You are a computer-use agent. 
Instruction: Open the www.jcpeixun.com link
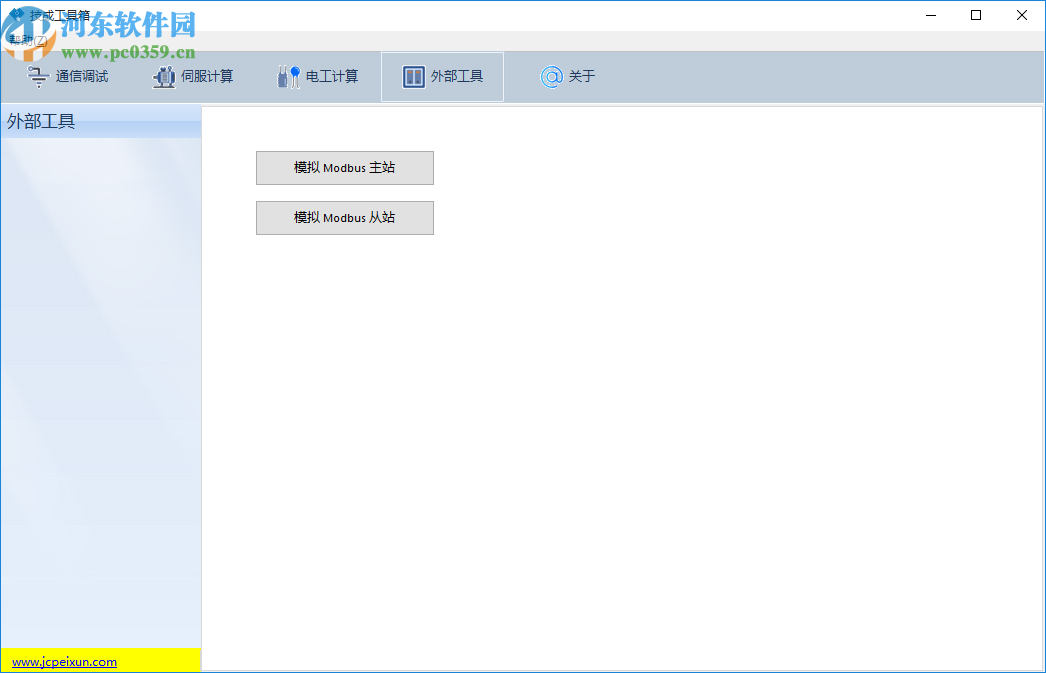tap(65, 662)
